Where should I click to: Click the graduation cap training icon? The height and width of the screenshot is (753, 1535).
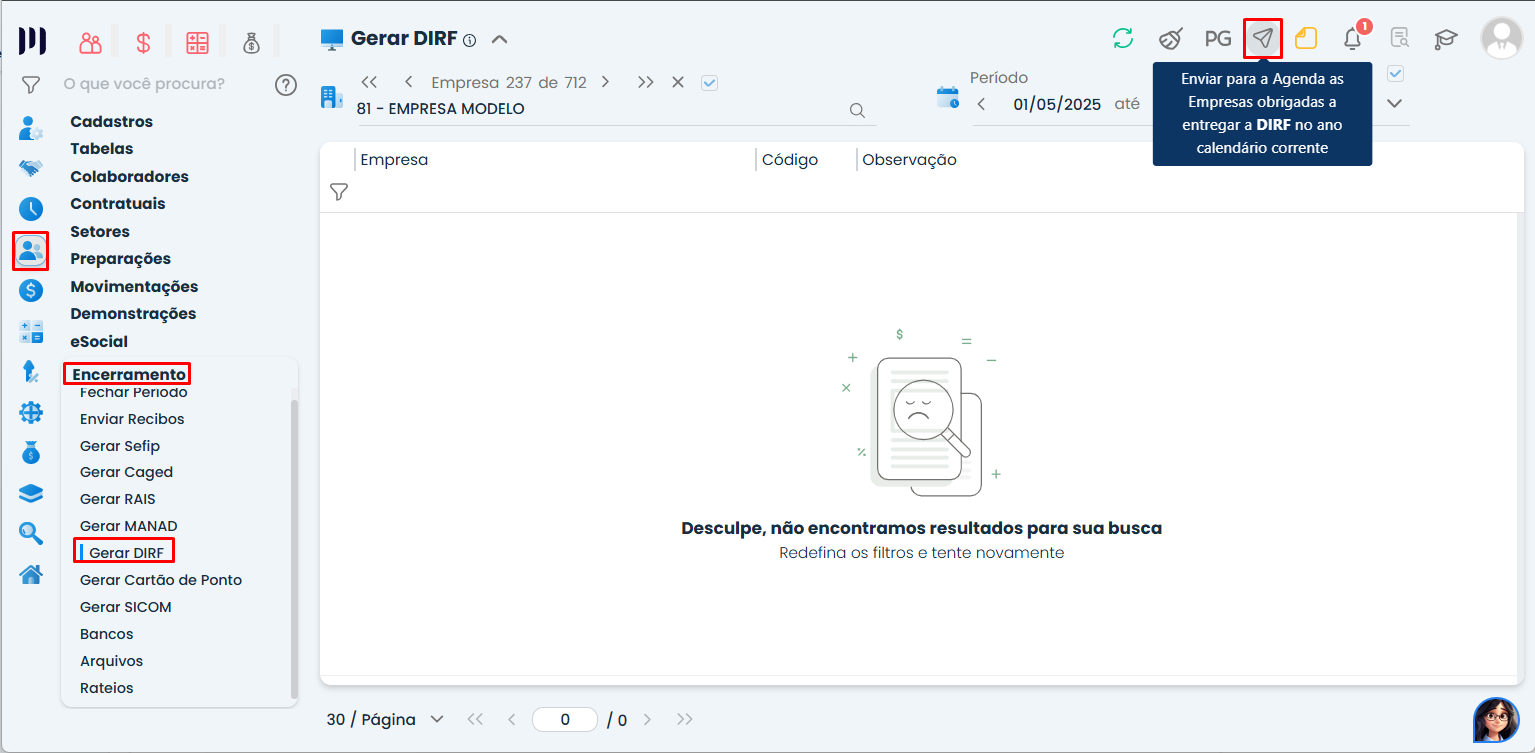[1446, 39]
